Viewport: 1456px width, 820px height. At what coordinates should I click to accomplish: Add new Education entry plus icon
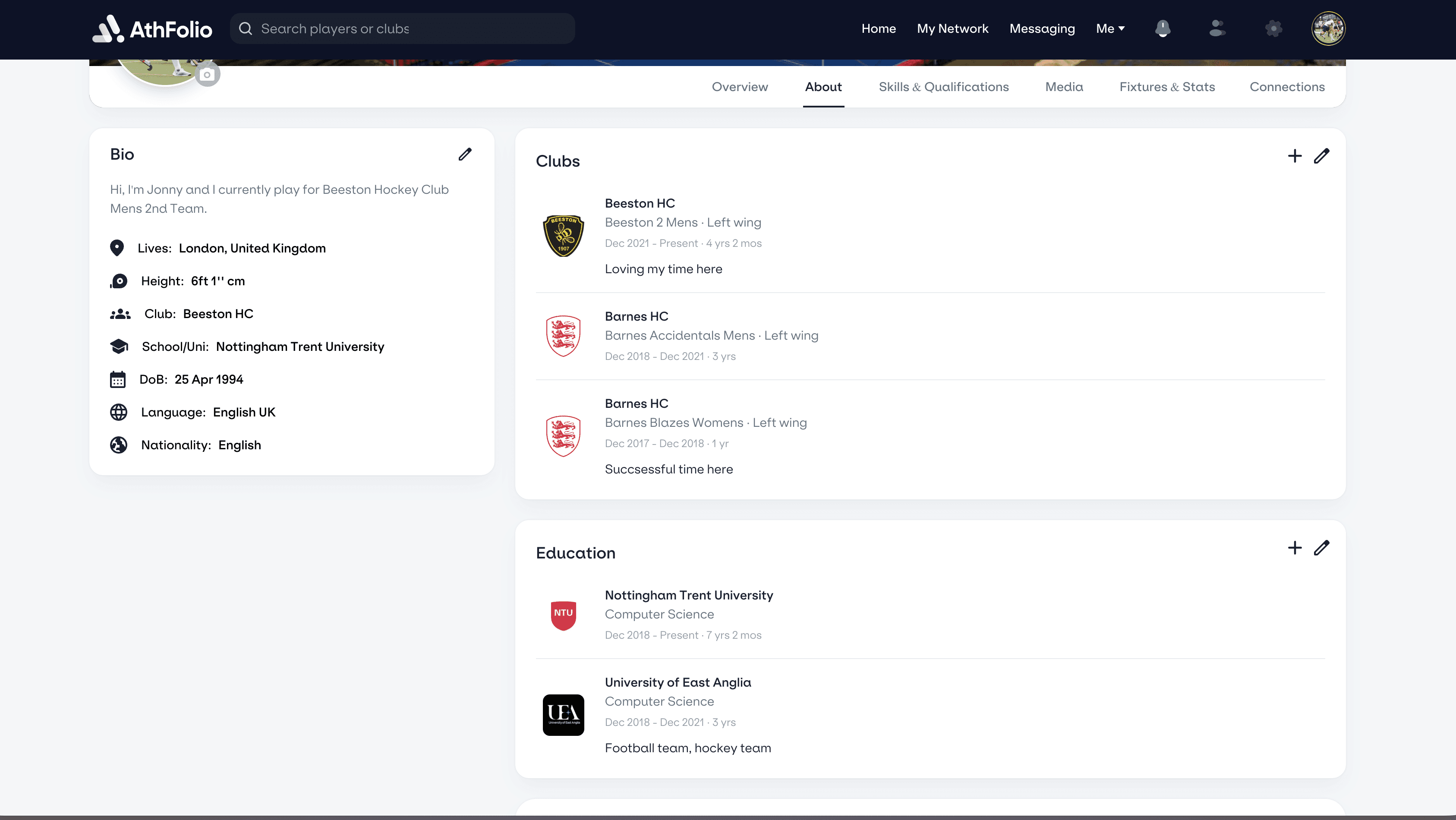tap(1294, 548)
